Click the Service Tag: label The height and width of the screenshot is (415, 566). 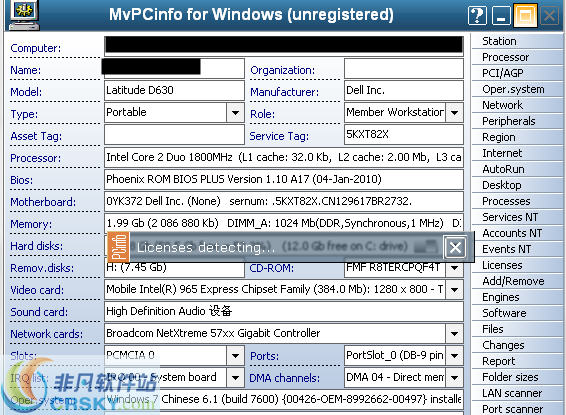279,136
